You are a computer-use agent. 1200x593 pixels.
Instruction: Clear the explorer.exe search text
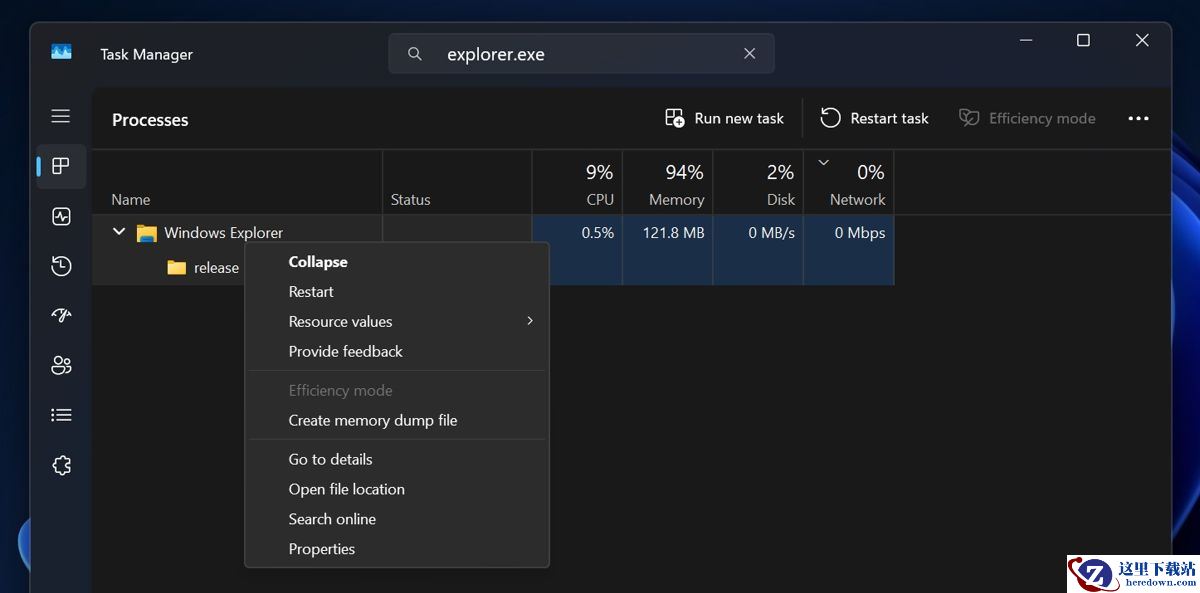[749, 54]
